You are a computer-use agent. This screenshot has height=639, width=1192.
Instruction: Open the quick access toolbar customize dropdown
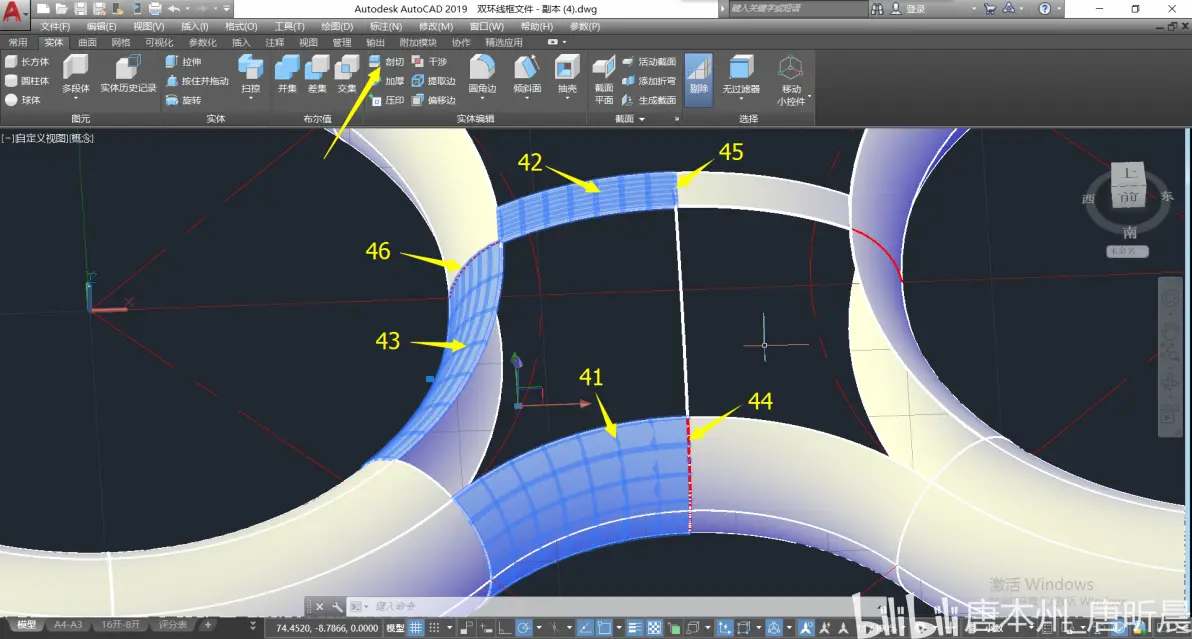[226, 9]
